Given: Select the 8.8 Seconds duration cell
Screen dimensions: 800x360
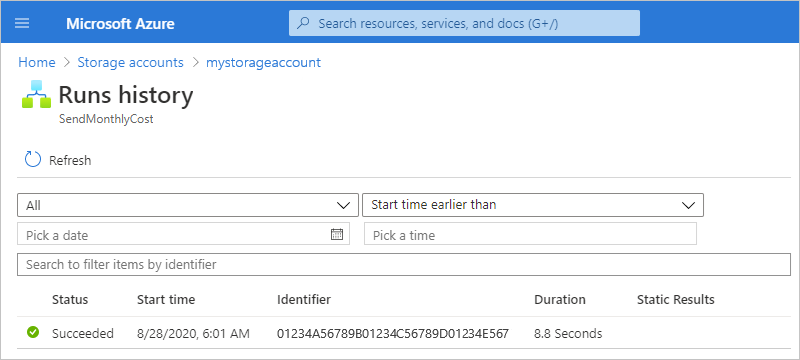Looking at the screenshot, I should 568,333.
